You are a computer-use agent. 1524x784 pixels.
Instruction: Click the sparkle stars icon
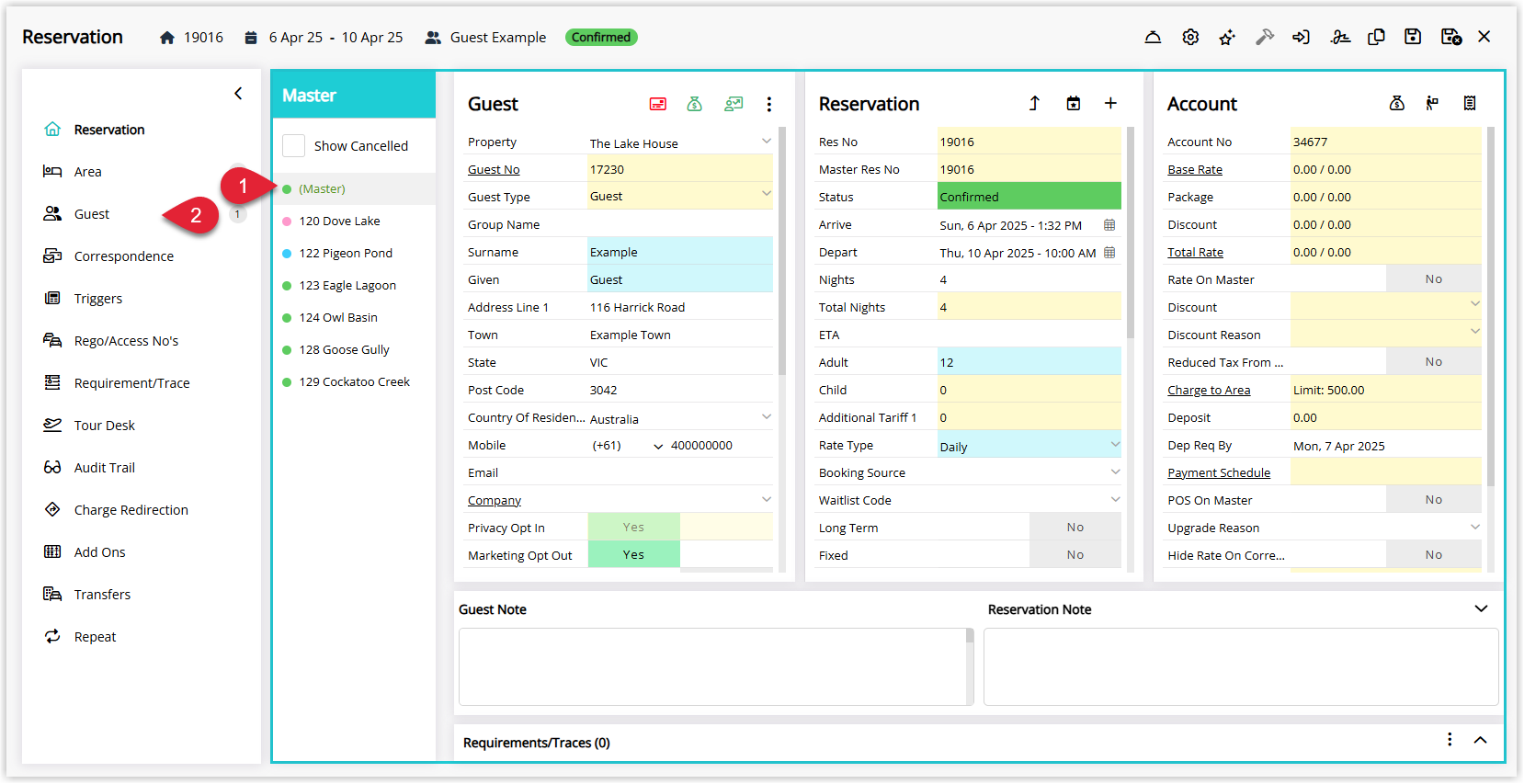[x=1227, y=37]
